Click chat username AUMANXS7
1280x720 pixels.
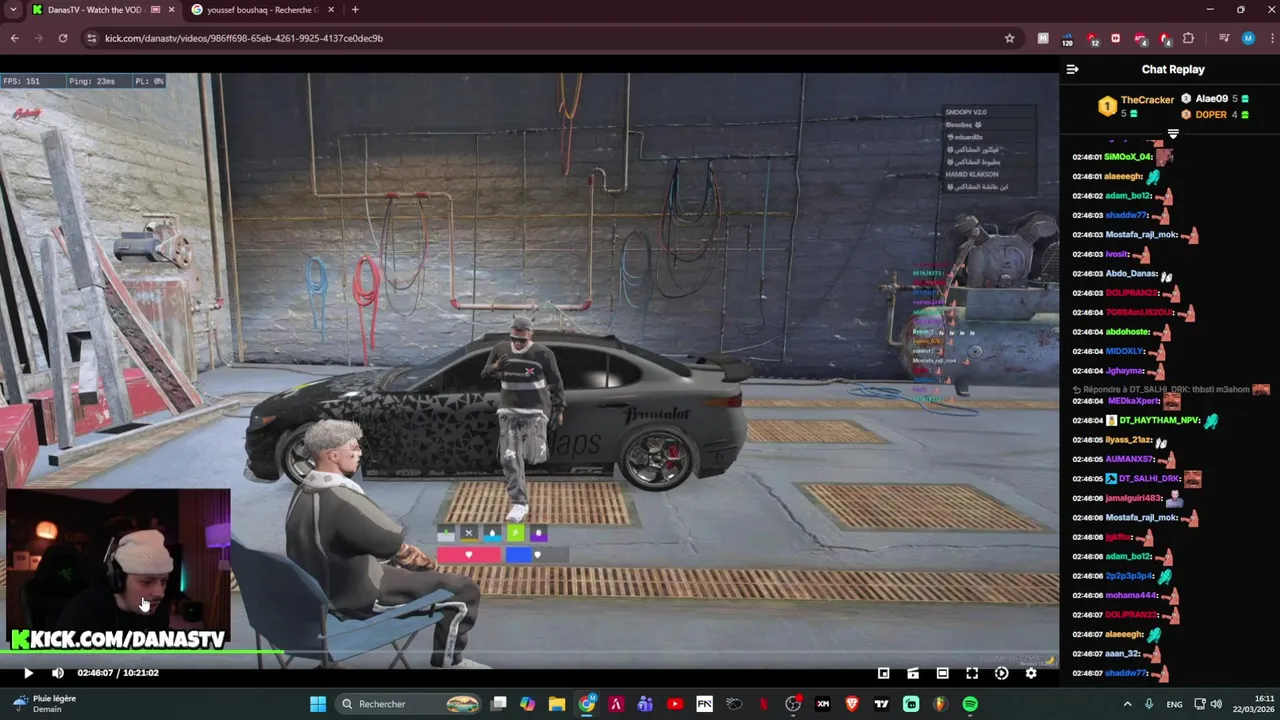pyautogui.click(x=1130, y=459)
